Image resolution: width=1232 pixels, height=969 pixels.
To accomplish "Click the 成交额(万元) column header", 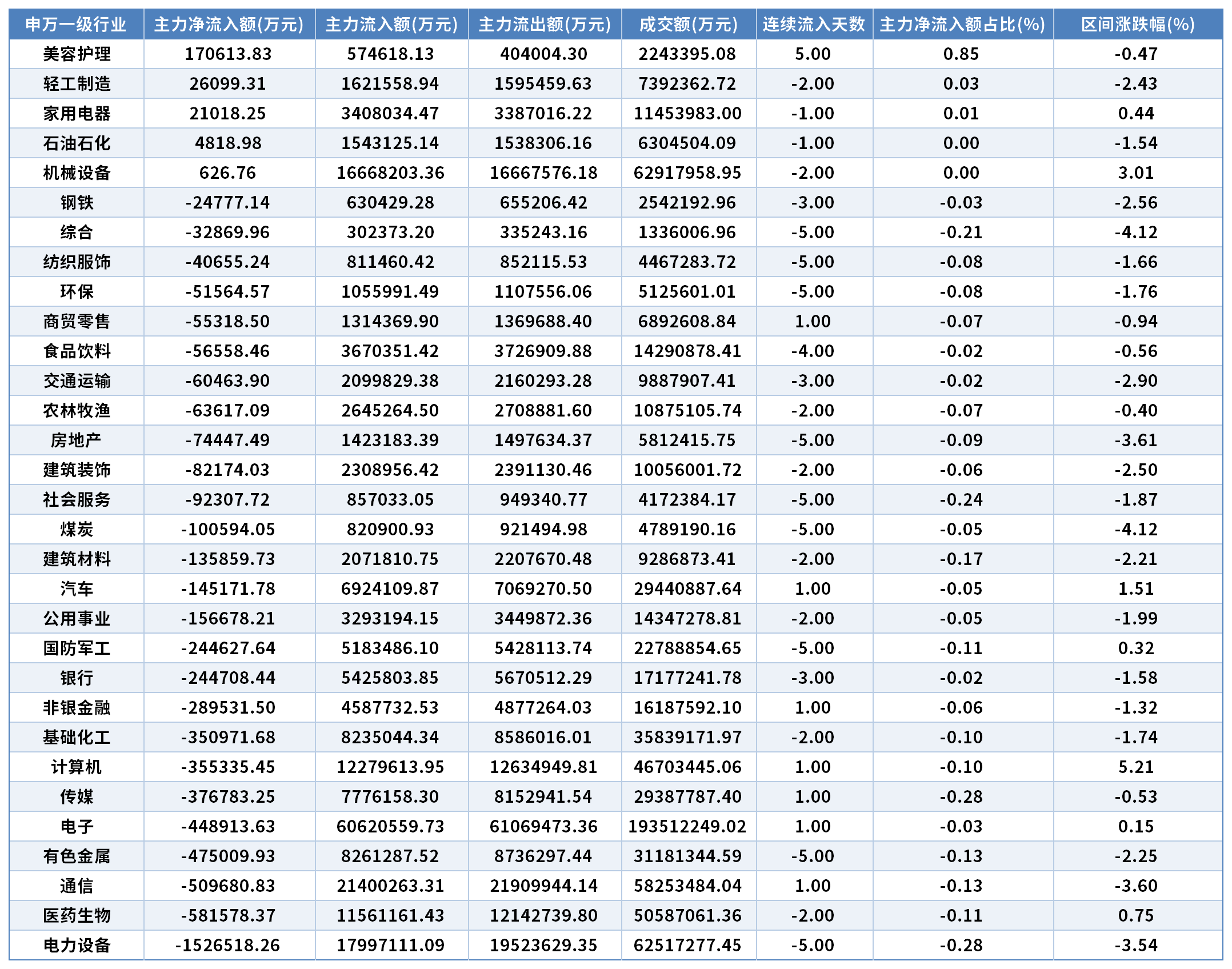I will pyautogui.click(x=689, y=25).
